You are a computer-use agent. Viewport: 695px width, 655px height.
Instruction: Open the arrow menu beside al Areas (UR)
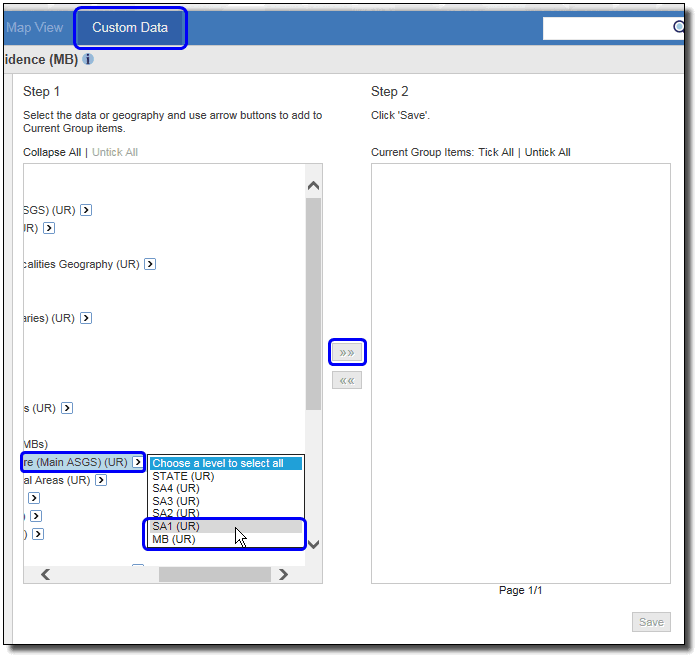pyautogui.click(x=101, y=480)
